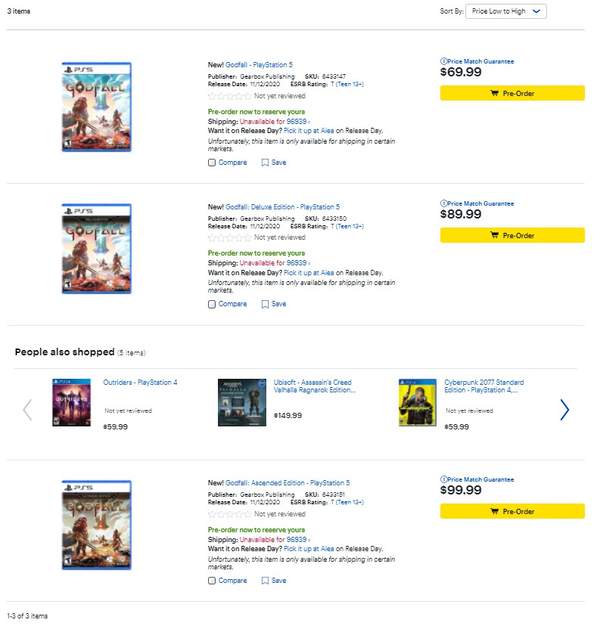Click the next arrow in People also shopped carousel
Image resolution: width=600 pixels, height=626 pixels.
coord(564,408)
